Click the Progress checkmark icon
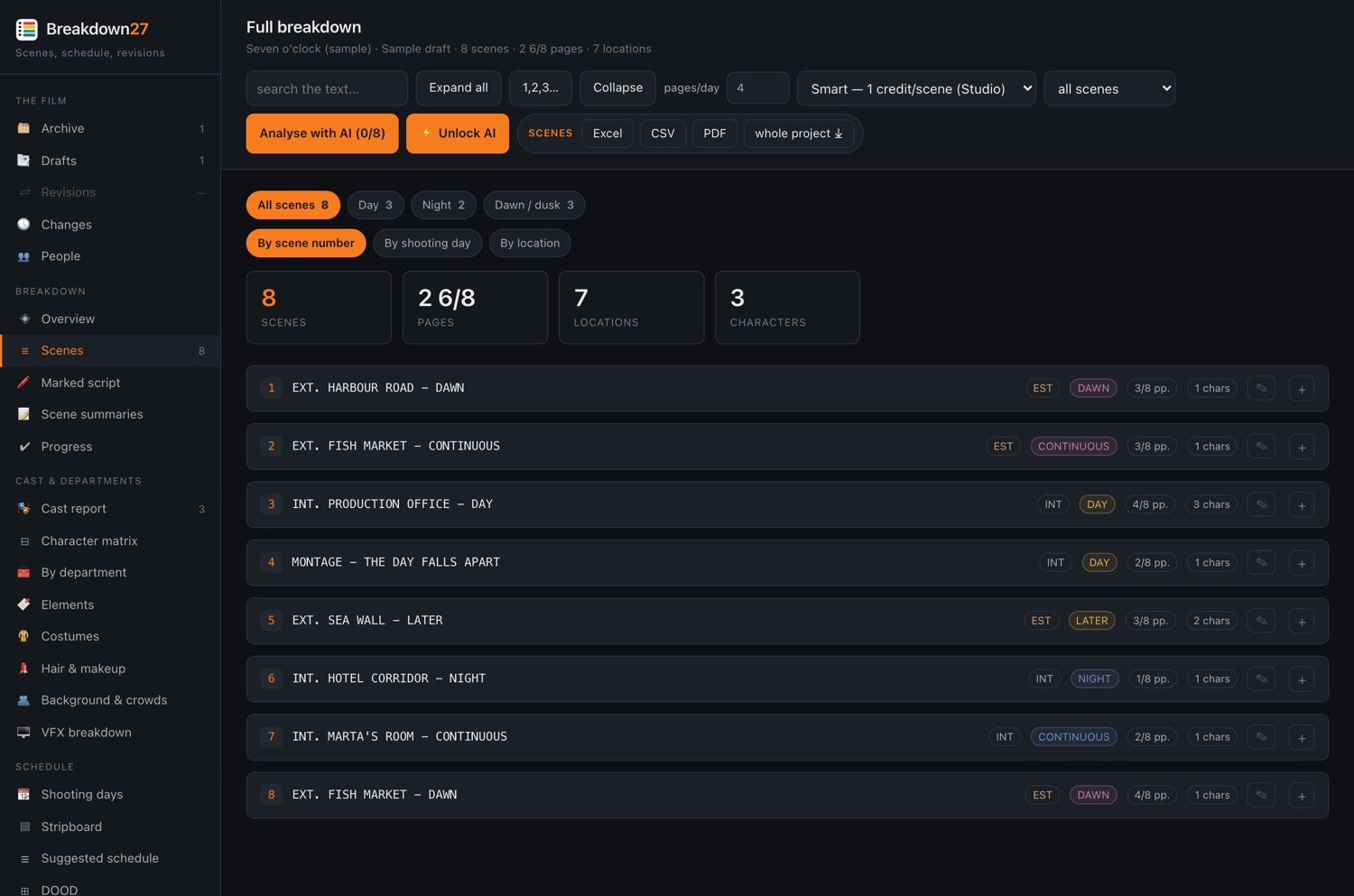Screen dimensions: 1354x896 point(24,447)
